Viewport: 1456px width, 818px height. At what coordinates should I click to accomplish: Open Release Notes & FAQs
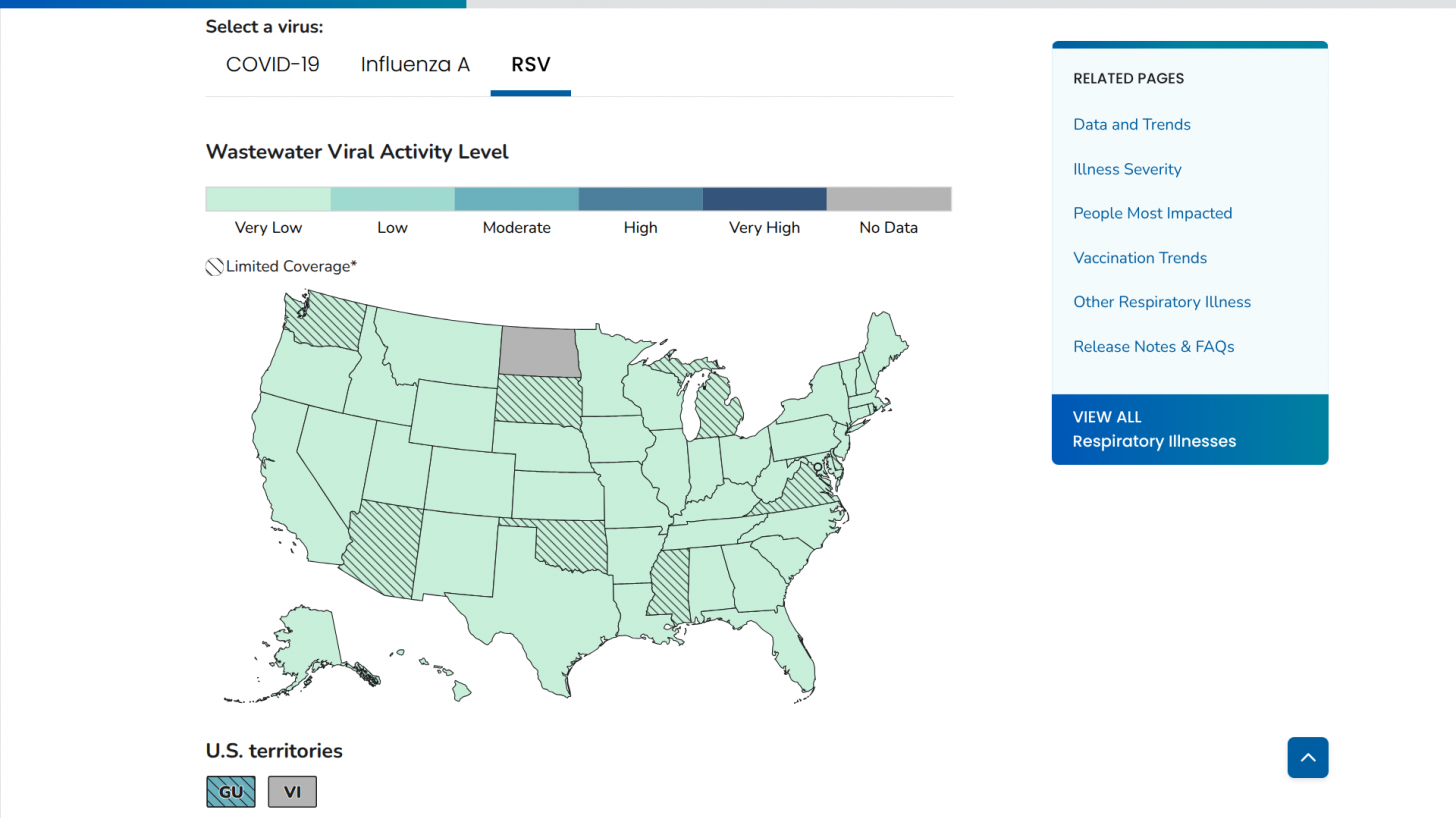coord(1153,347)
